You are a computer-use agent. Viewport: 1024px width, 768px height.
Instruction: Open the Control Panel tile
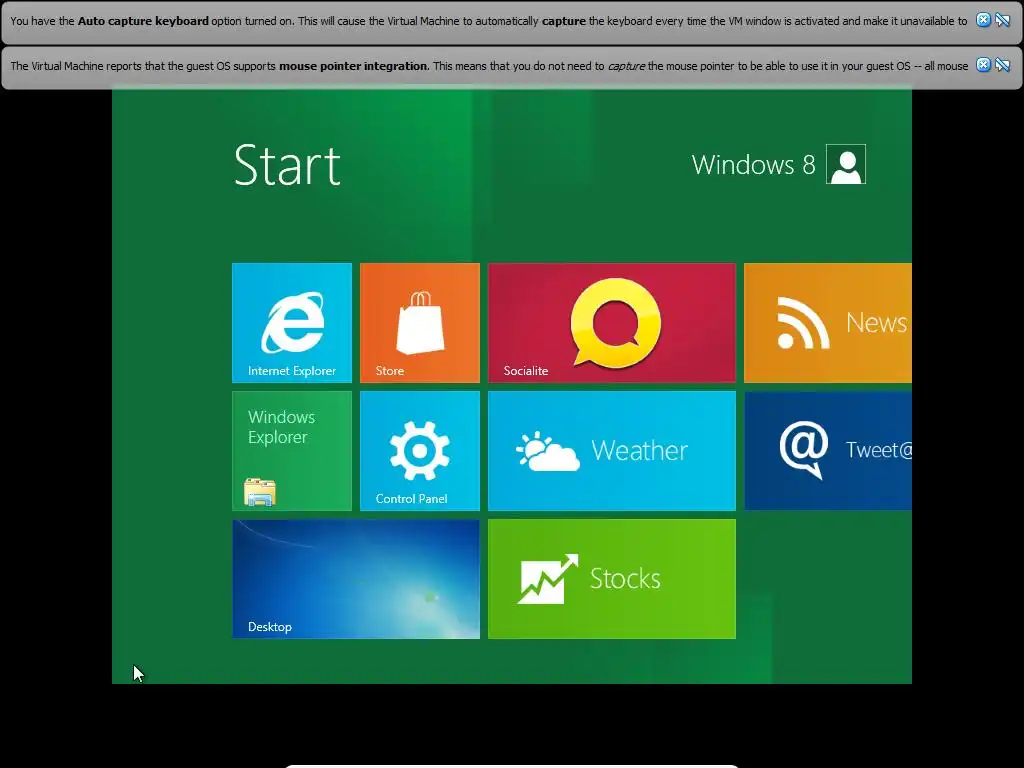click(x=420, y=451)
